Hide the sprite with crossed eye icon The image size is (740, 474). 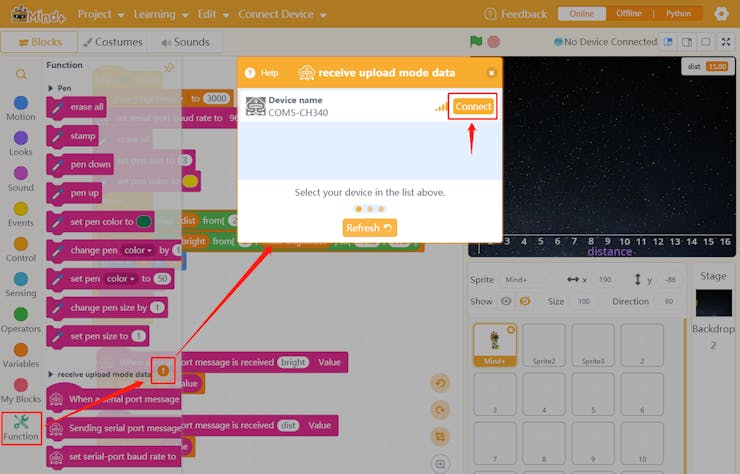(x=525, y=301)
